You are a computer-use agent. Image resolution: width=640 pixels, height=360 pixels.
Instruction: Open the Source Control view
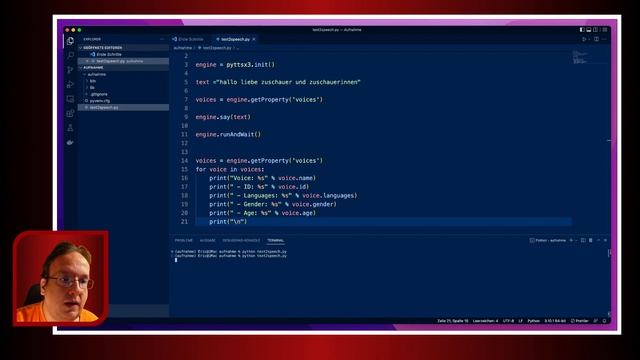click(70, 70)
